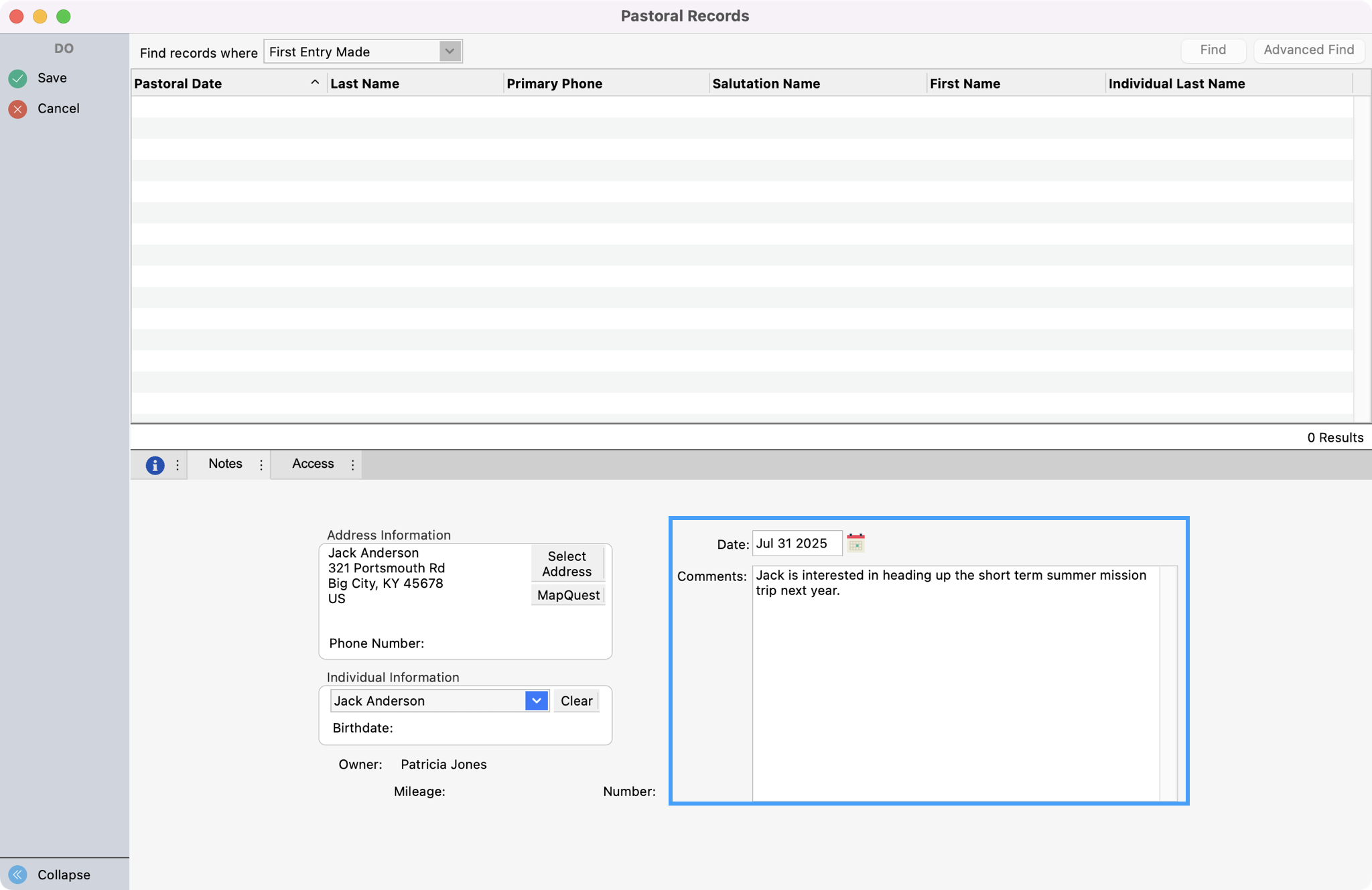
Task: Click the Select Address button
Action: coord(566,564)
